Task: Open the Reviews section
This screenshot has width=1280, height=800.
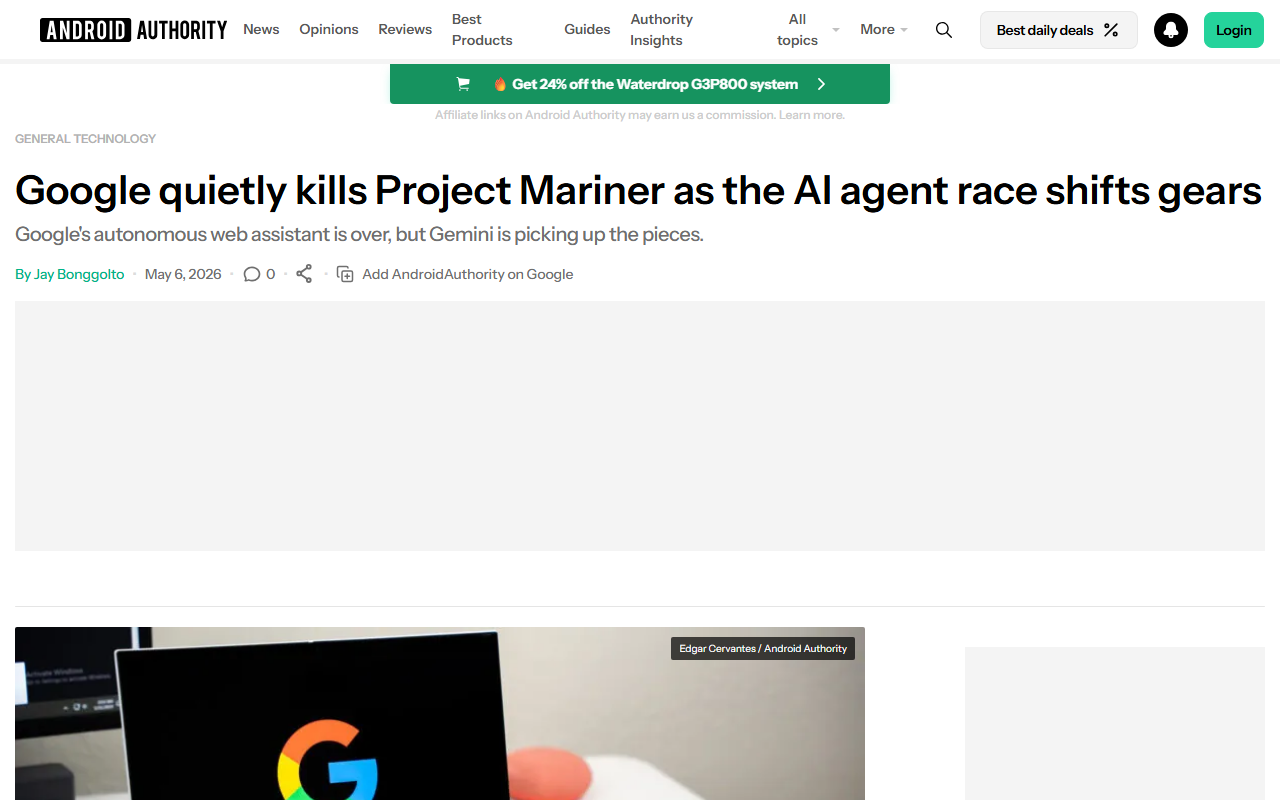Action: coord(405,30)
